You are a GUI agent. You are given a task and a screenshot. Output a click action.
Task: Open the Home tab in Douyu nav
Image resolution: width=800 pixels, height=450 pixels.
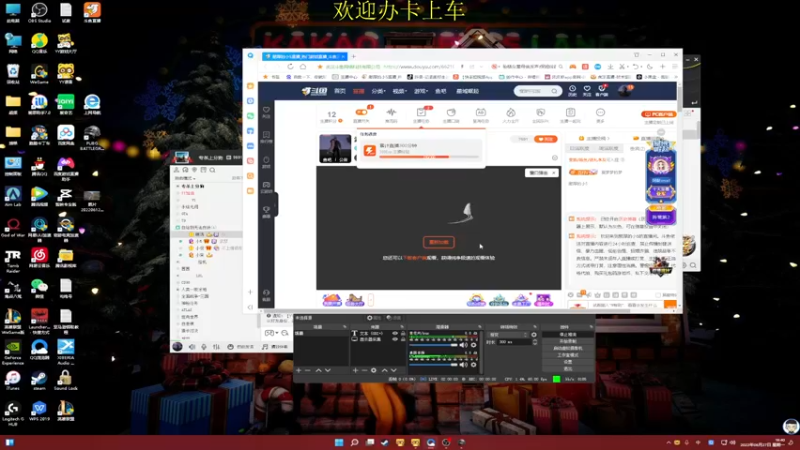coord(340,91)
